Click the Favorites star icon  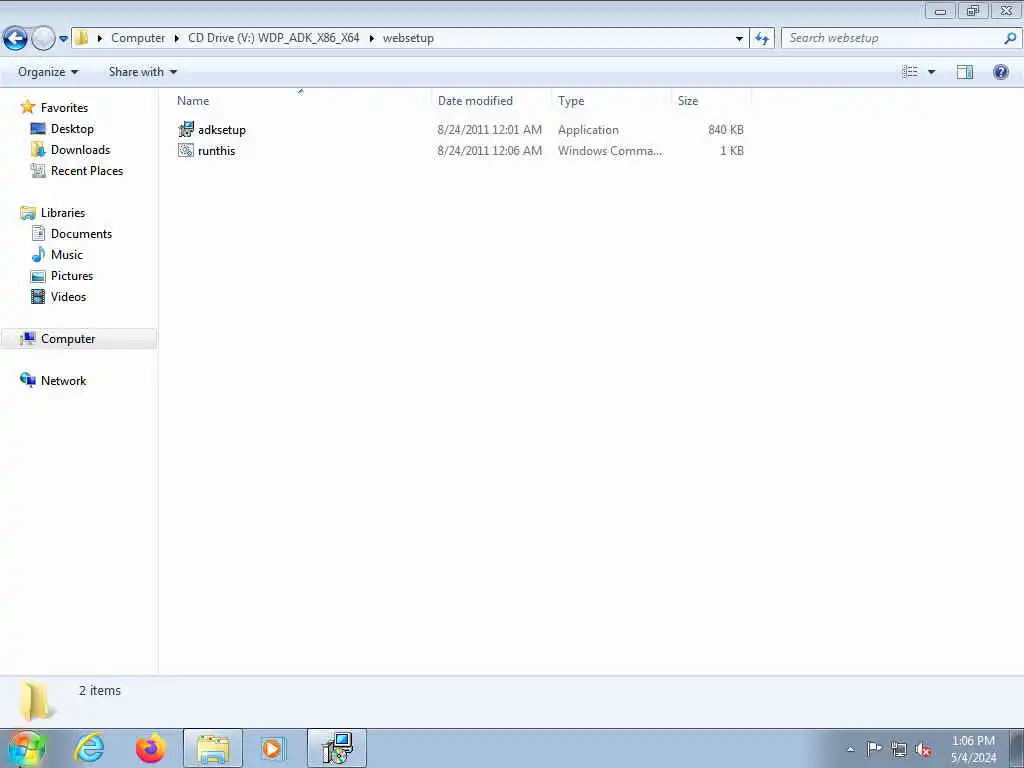point(27,106)
